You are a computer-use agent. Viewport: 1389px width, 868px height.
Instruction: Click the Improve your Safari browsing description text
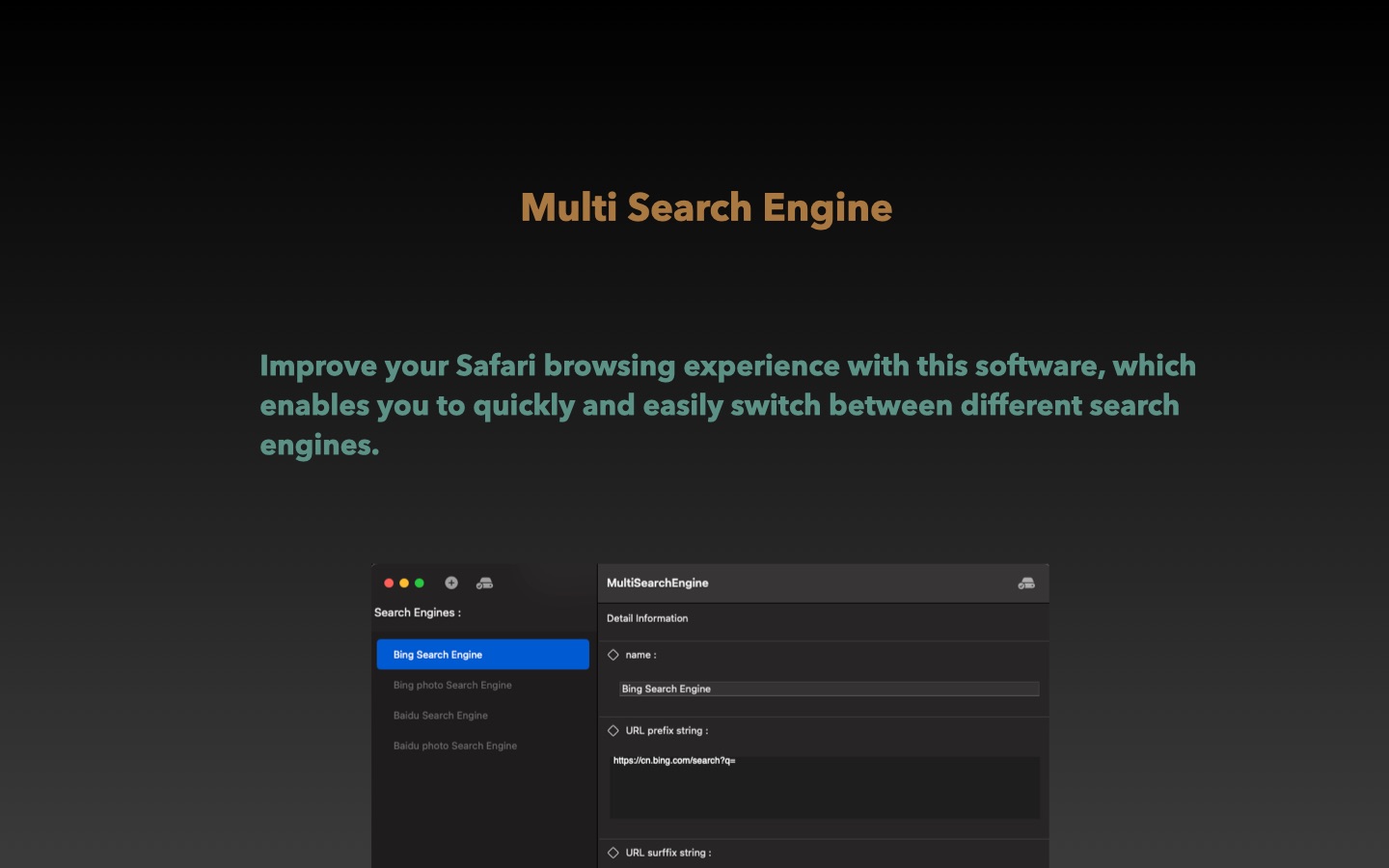pyautogui.click(x=728, y=405)
